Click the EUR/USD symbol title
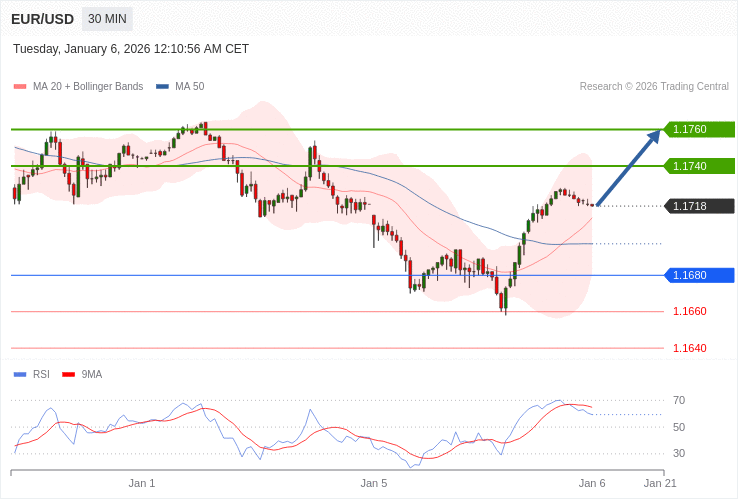 42,19
